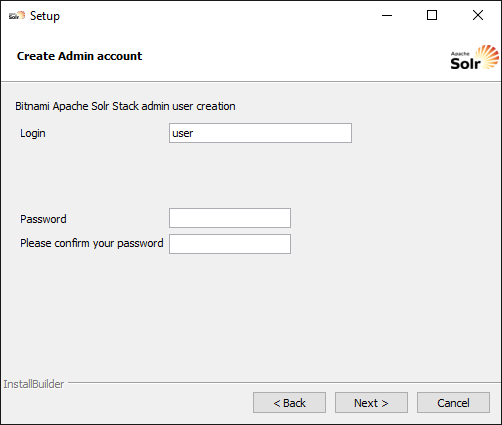Image resolution: width=502 pixels, height=425 pixels.
Task: Close the Setup window
Action: (x=478, y=15)
